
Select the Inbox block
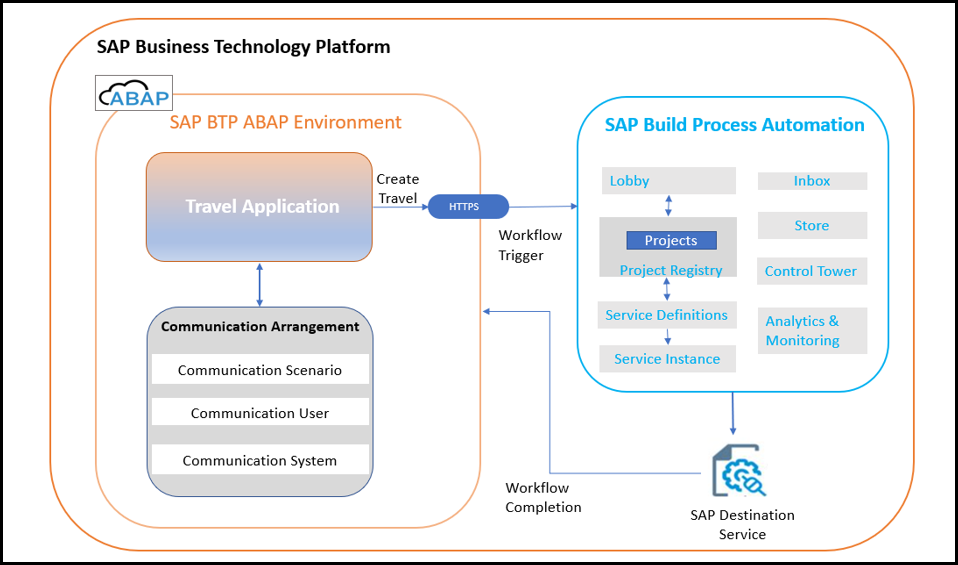[x=812, y=181]
